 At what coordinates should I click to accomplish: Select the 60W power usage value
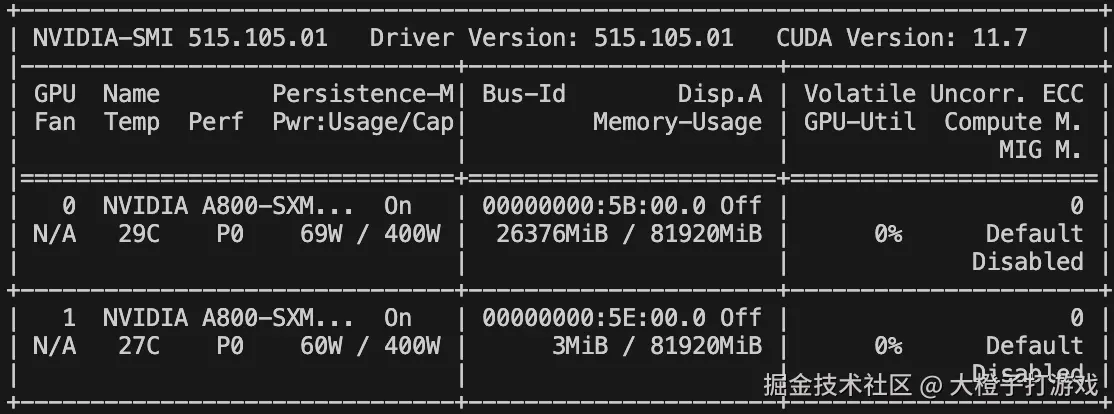320,346
